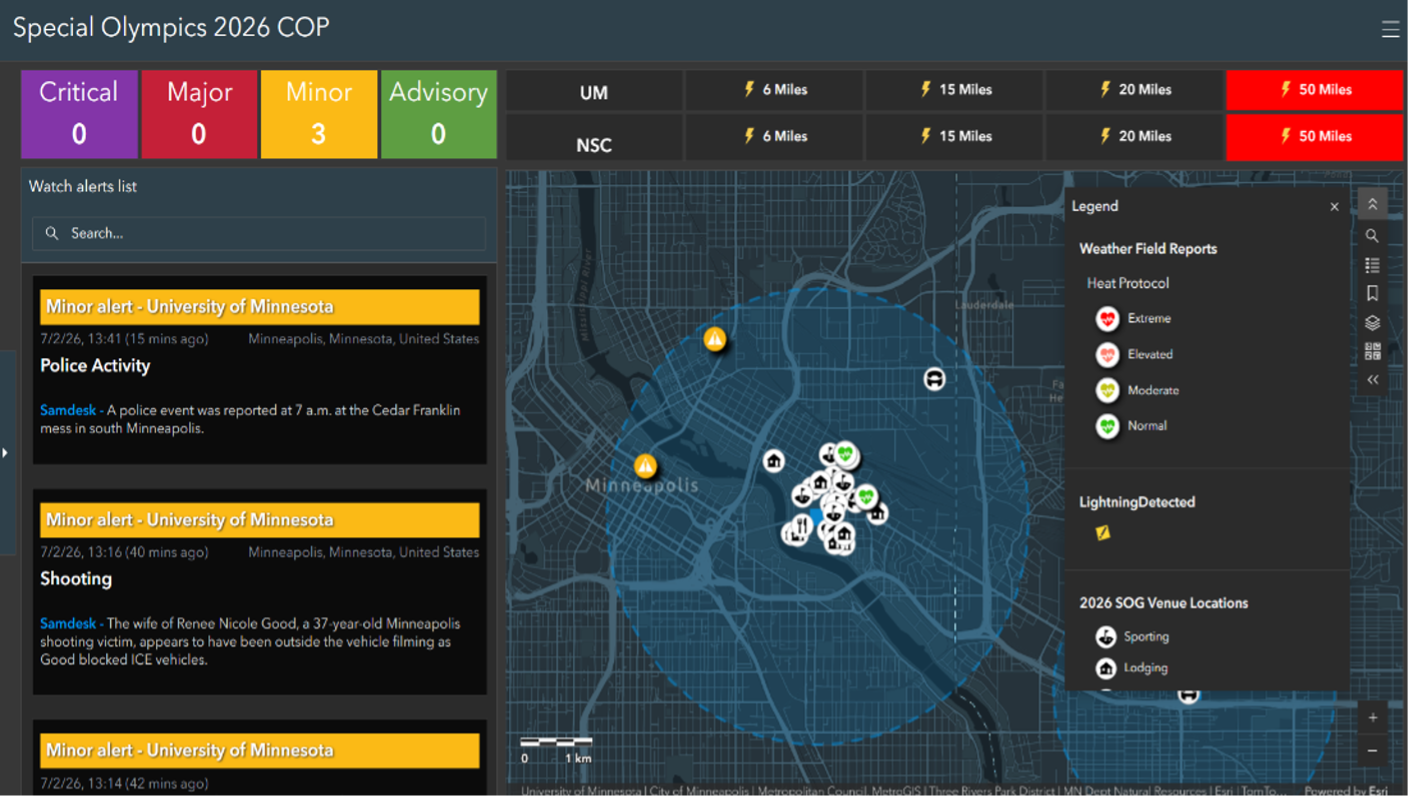
Task: Open the Shooting alert title
Action: point(76,579)
